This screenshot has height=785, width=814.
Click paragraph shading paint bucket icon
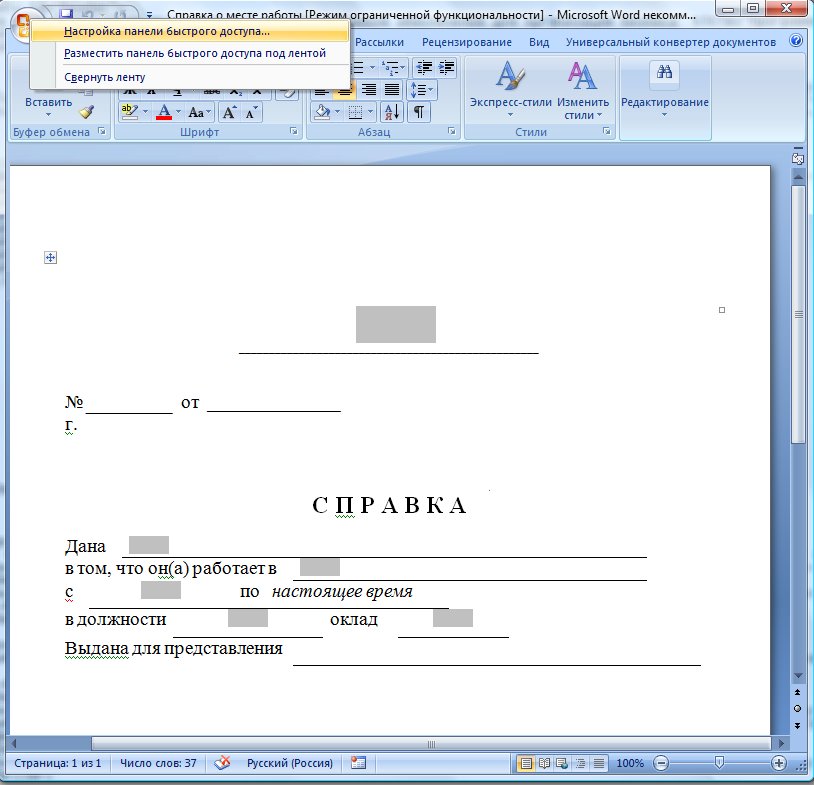322,112
